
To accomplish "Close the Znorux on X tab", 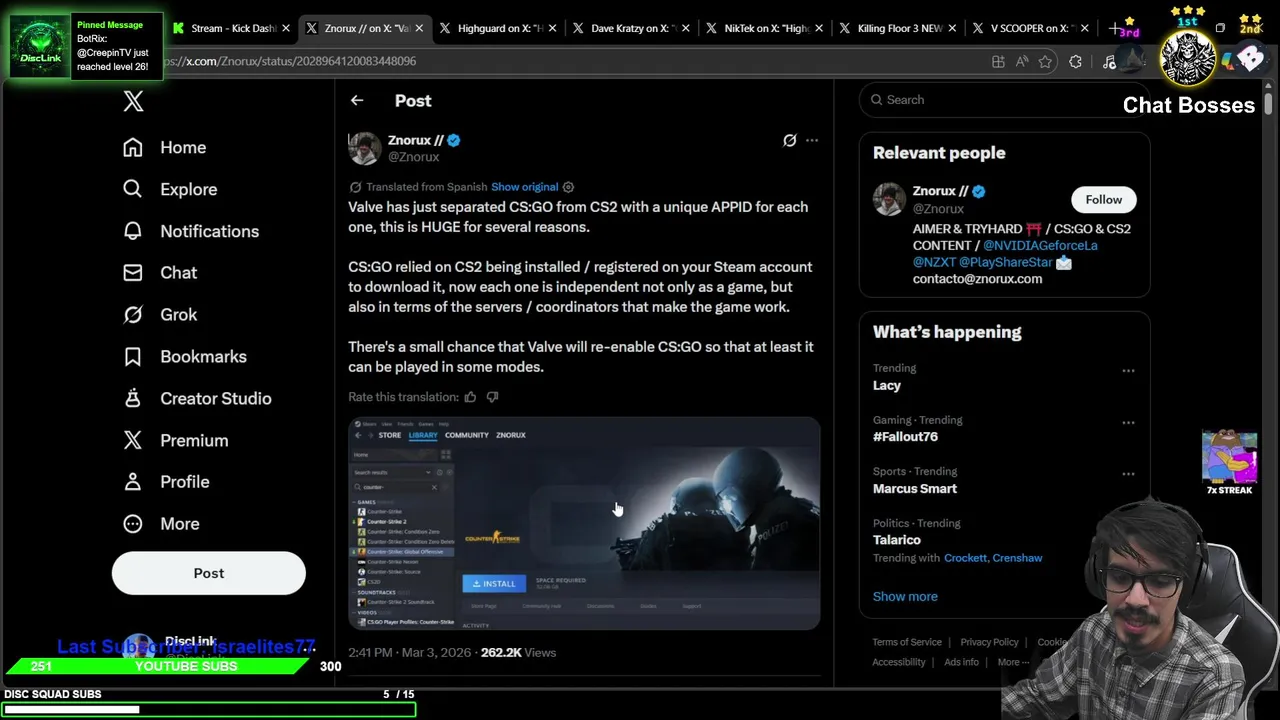I will click(x=419, y=28).
